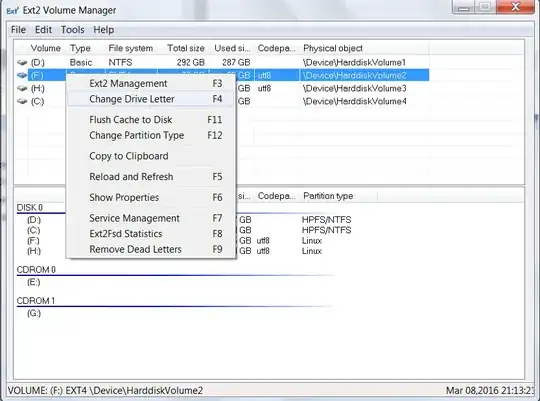Select (F:) under DISK 0
Viewport: 540px width, 401px height.
pyautogui.click(x=34, y=240)
